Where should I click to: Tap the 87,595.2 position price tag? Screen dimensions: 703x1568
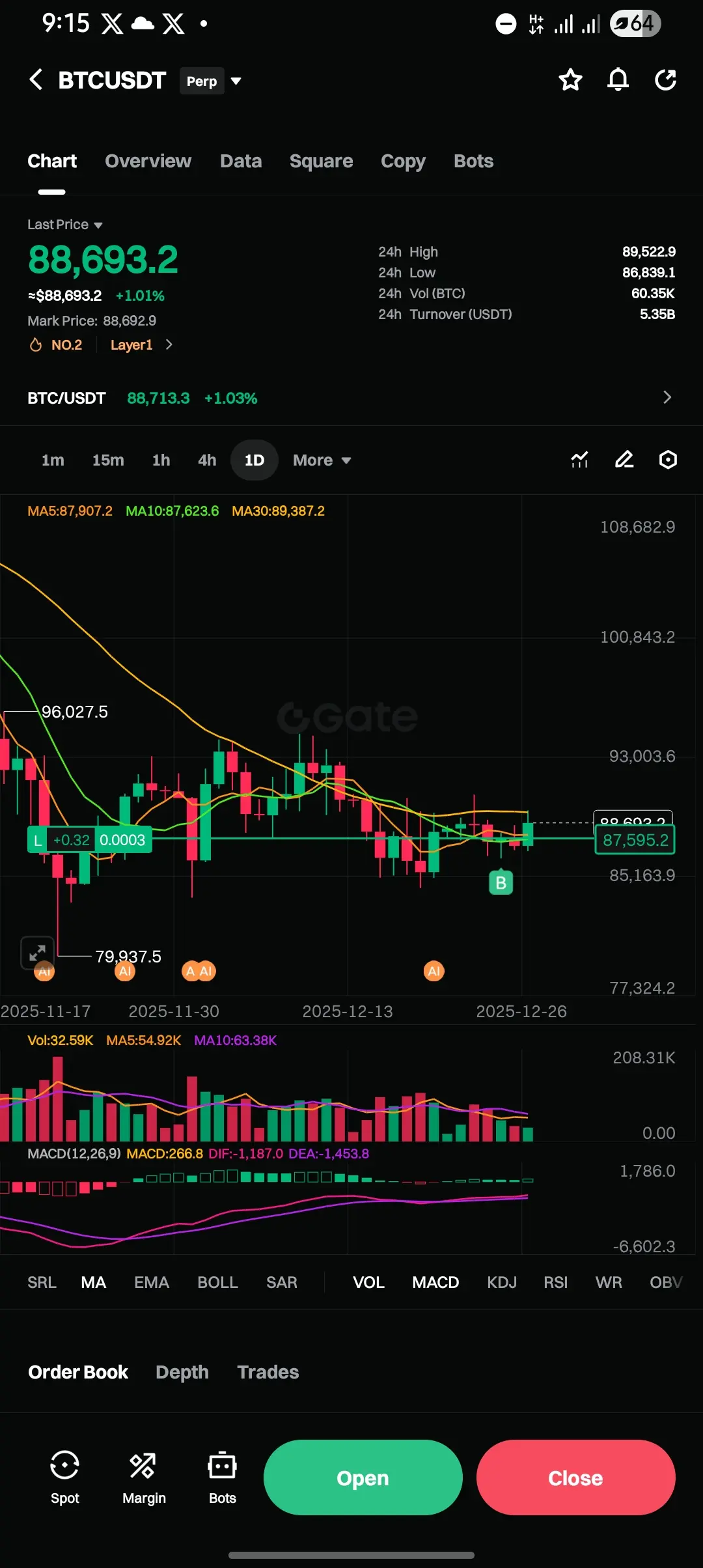pos(635,840)
